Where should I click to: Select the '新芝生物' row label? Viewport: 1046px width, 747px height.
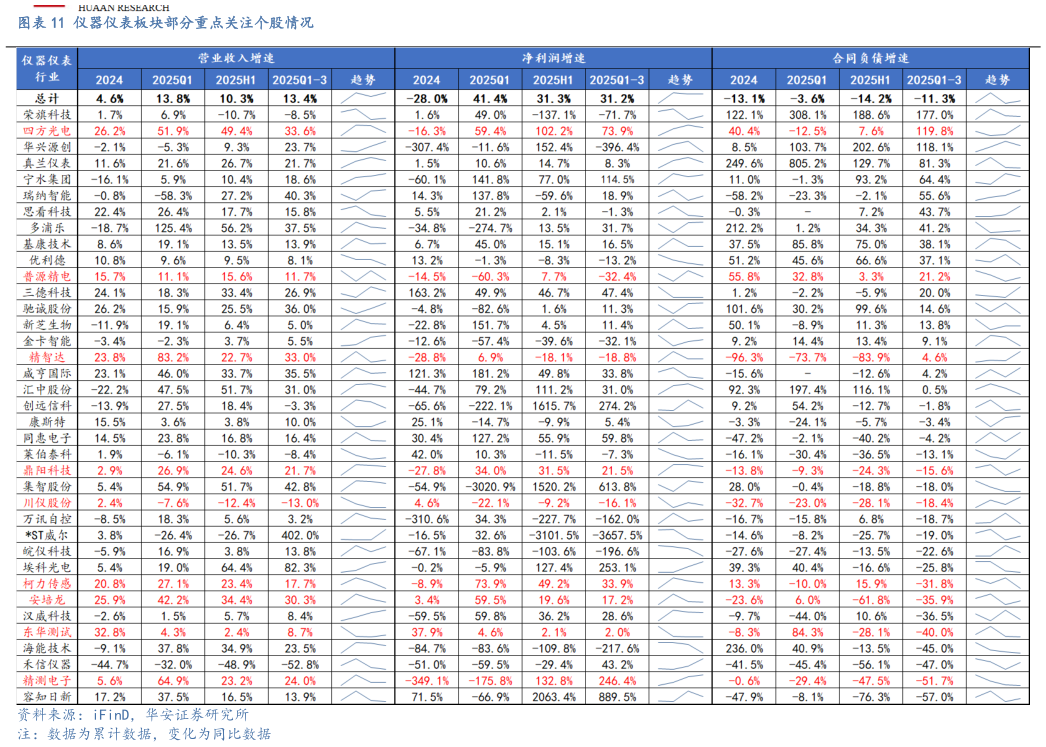pyautogui.click(x=47, y=325)
